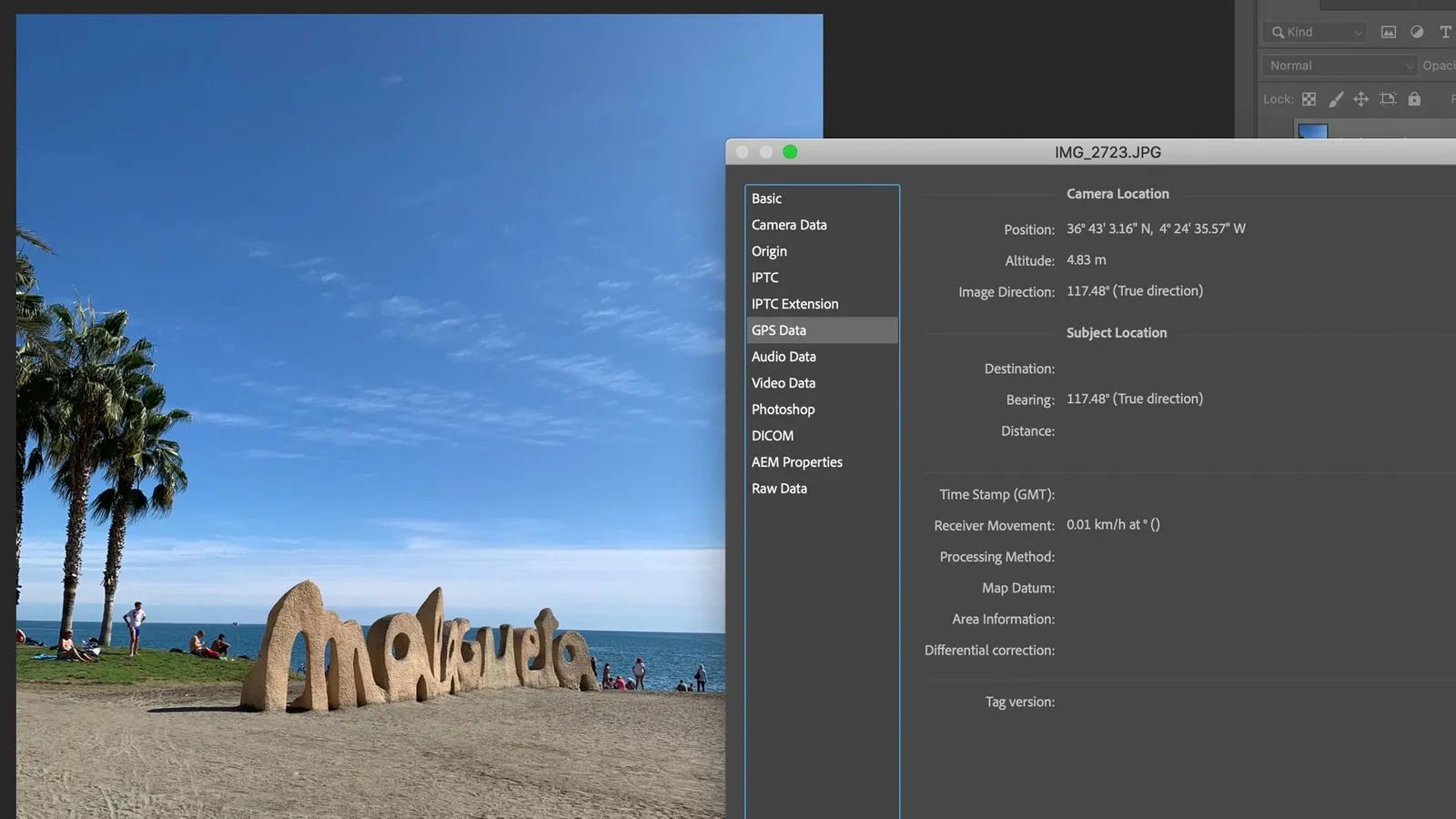Toggle lock image pixels brush icon
This screenshot has width=1456, height=819.
1335,99
